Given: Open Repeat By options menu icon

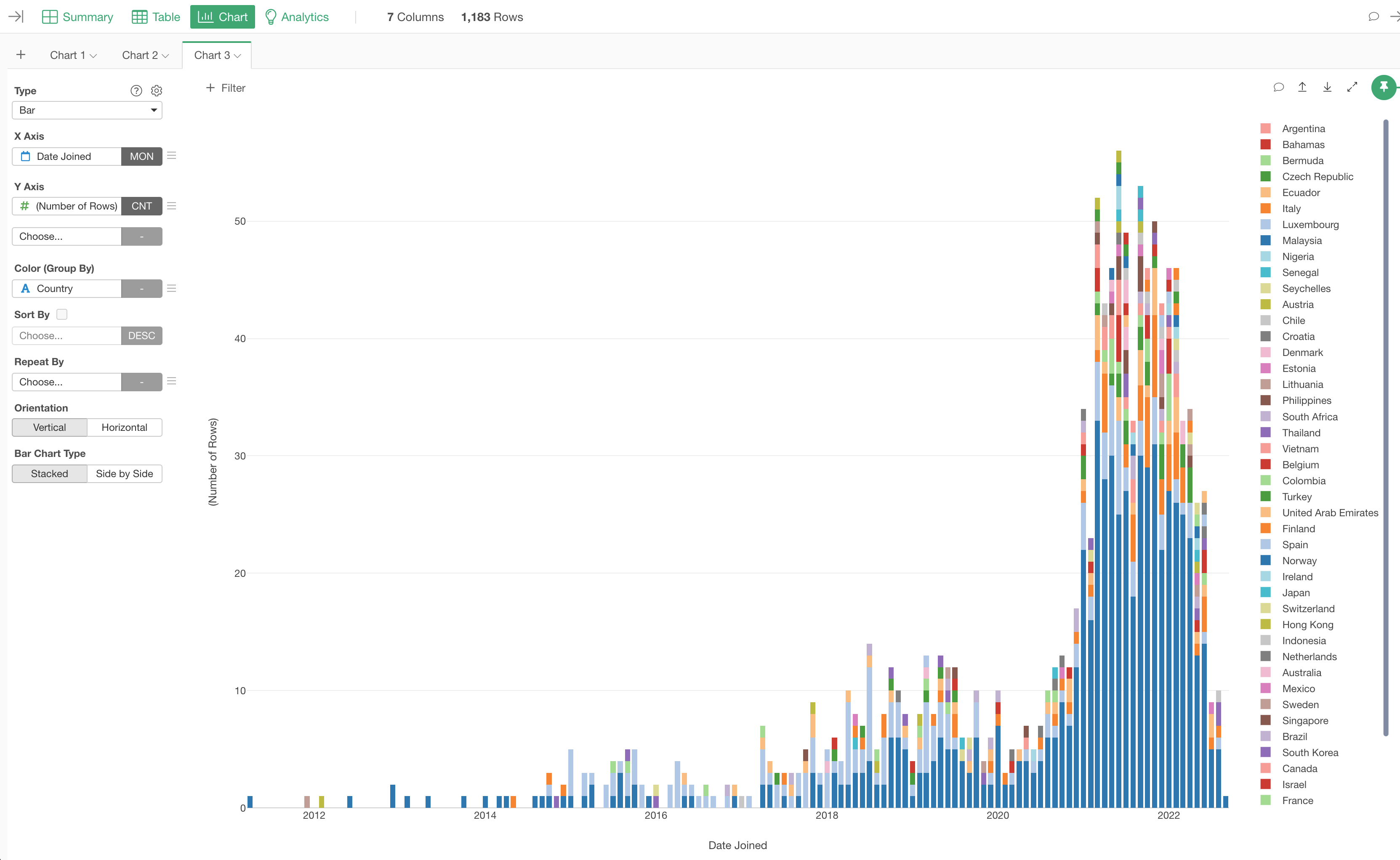Looking at the screenshot, I should [x=171, y=380].
